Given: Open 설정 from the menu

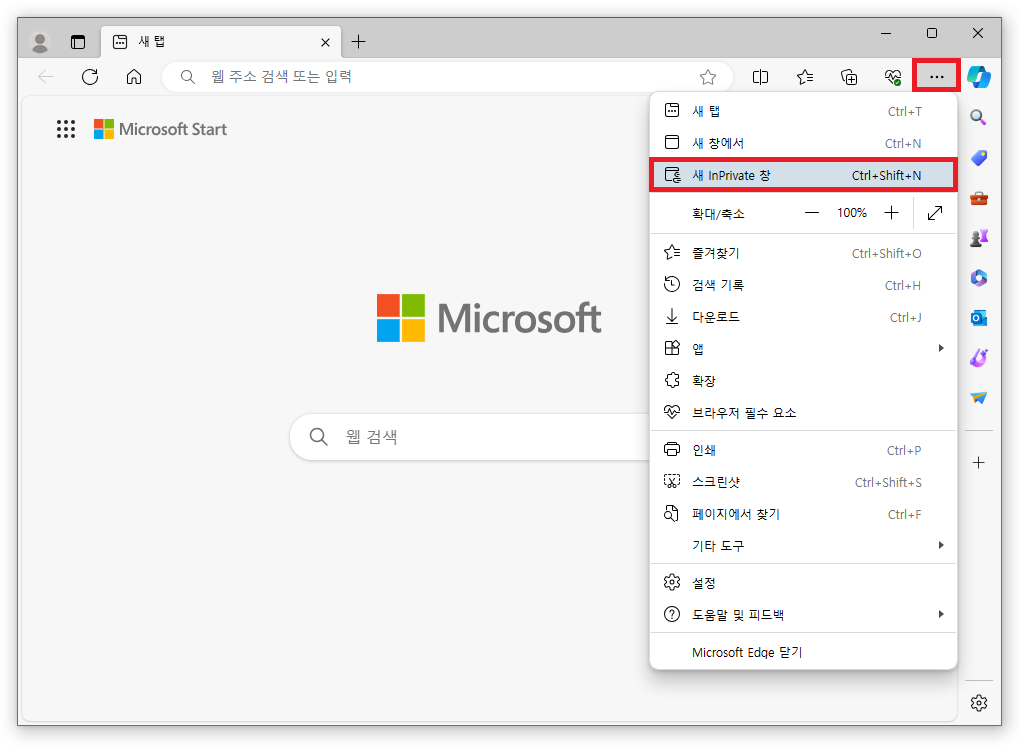Looking at the screenshot, I should (803, 582).
